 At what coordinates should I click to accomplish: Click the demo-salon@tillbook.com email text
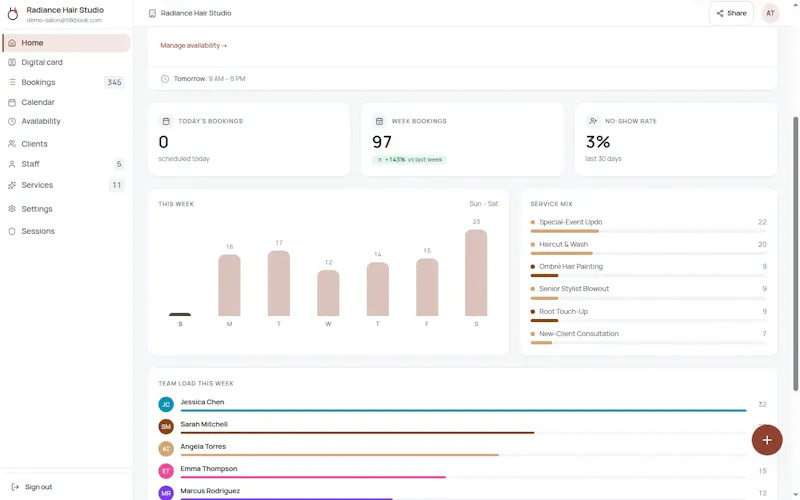pos(64,20)
